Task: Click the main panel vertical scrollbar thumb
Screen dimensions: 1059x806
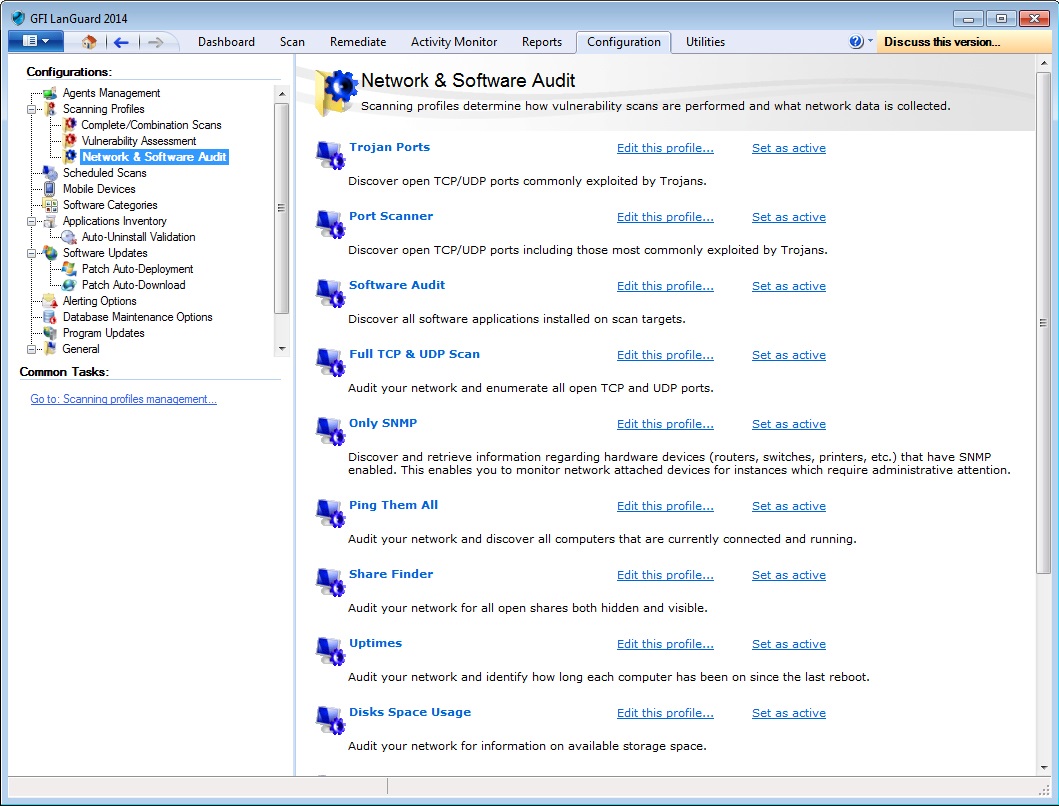Action: click(x=1044, y=323)
